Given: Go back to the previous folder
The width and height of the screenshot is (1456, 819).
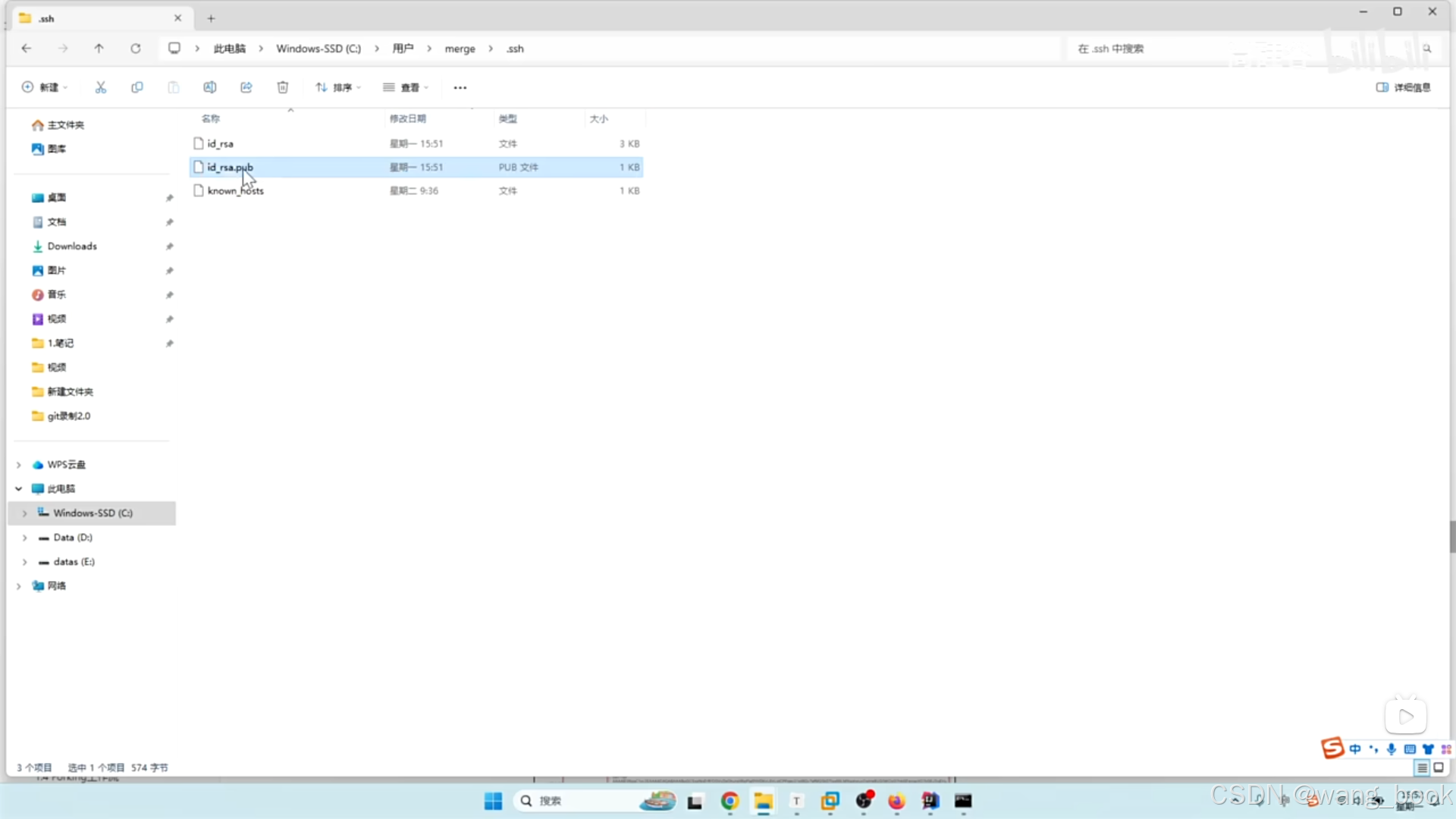Looking at the screenshot, I should [27, 49].
